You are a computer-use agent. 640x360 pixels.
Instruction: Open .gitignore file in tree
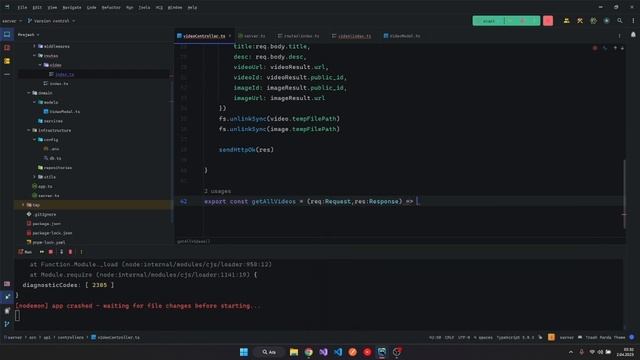pyautogui.click(x=41, y=214)
